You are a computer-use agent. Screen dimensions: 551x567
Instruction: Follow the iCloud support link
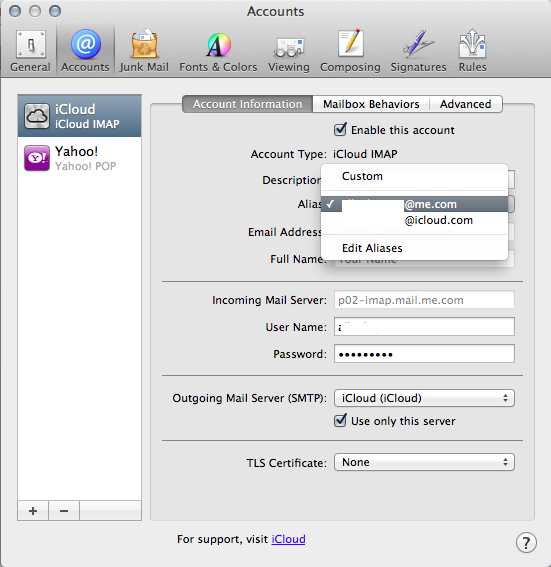click(x=288, y=539)
